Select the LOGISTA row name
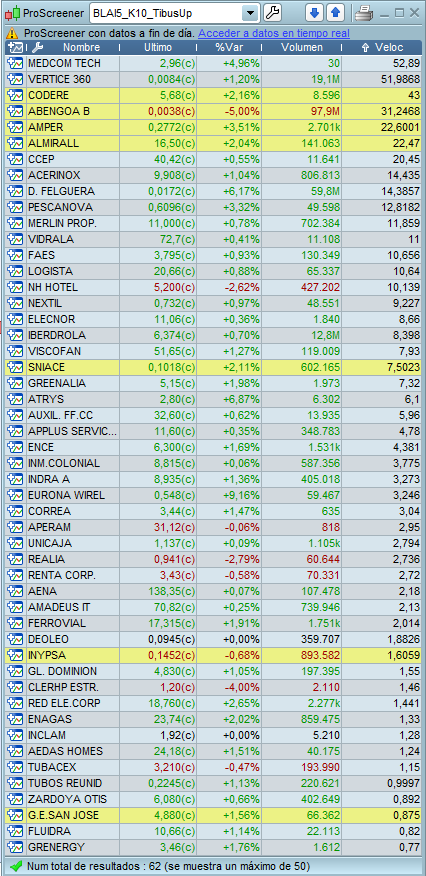Screen dimensions: 426x876 point(49,272)
